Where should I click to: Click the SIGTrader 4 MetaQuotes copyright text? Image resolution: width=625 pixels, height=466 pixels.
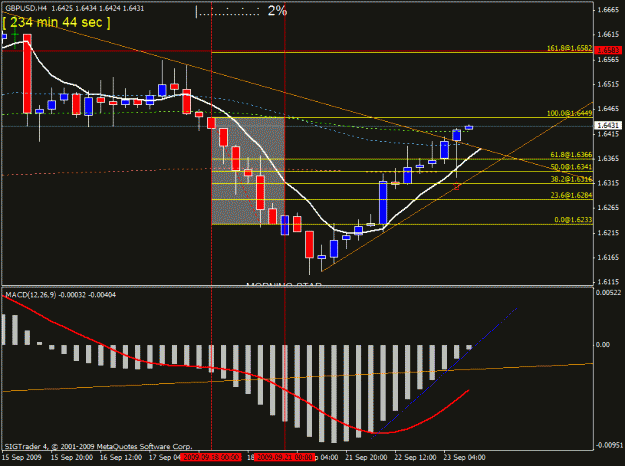point(98,446)
